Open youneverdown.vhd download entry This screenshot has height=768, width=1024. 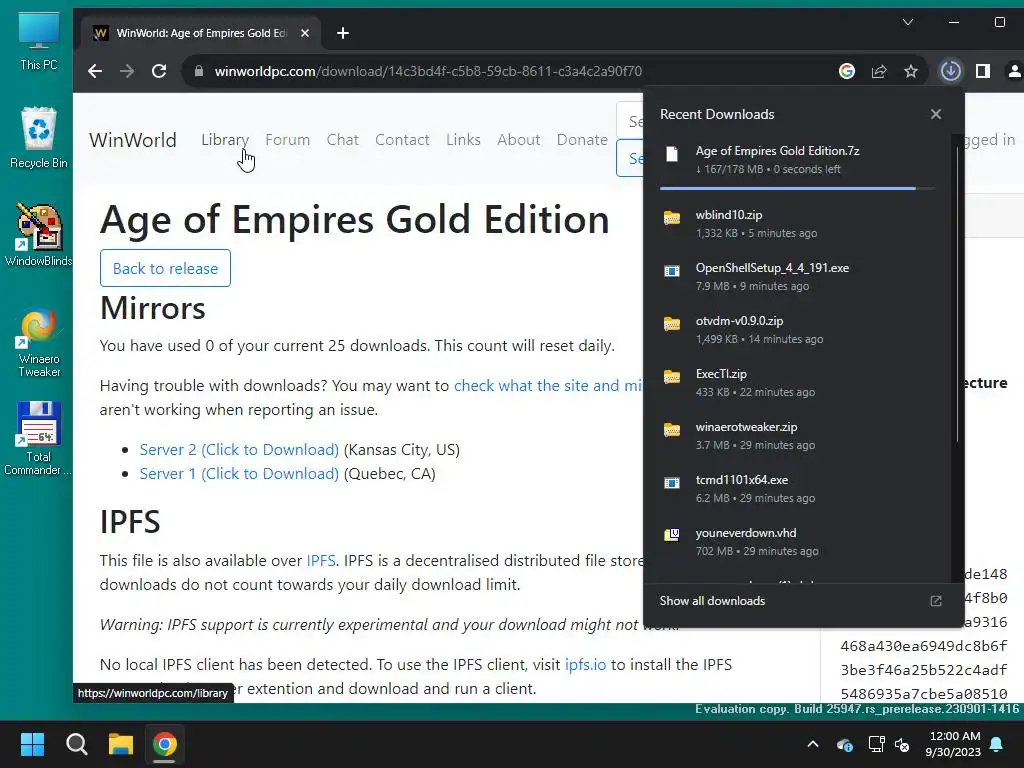(x=798, y=541)
